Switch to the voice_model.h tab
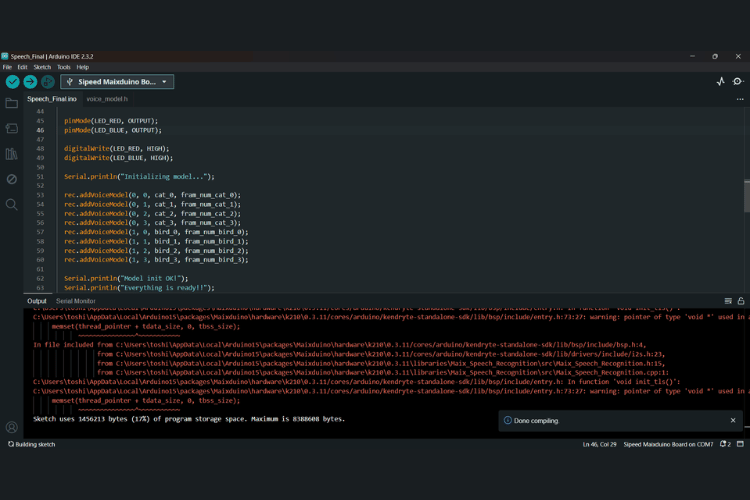The height and width of the screenshot is (500, 750). [x=107, y=99]
